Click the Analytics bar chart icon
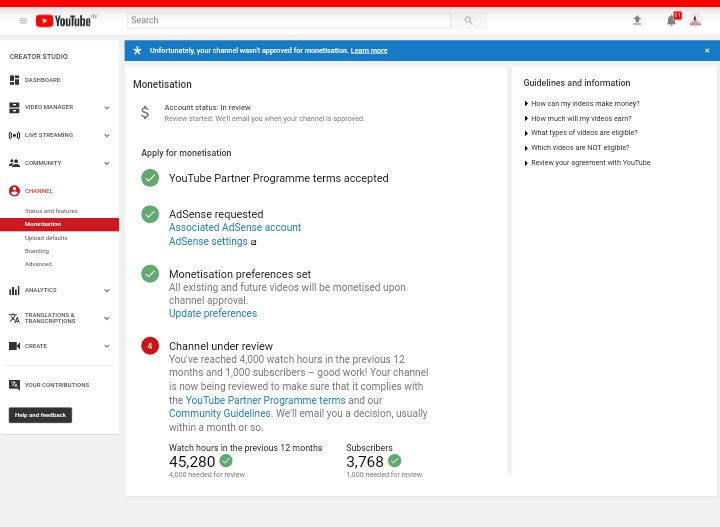 coord(14,290)
